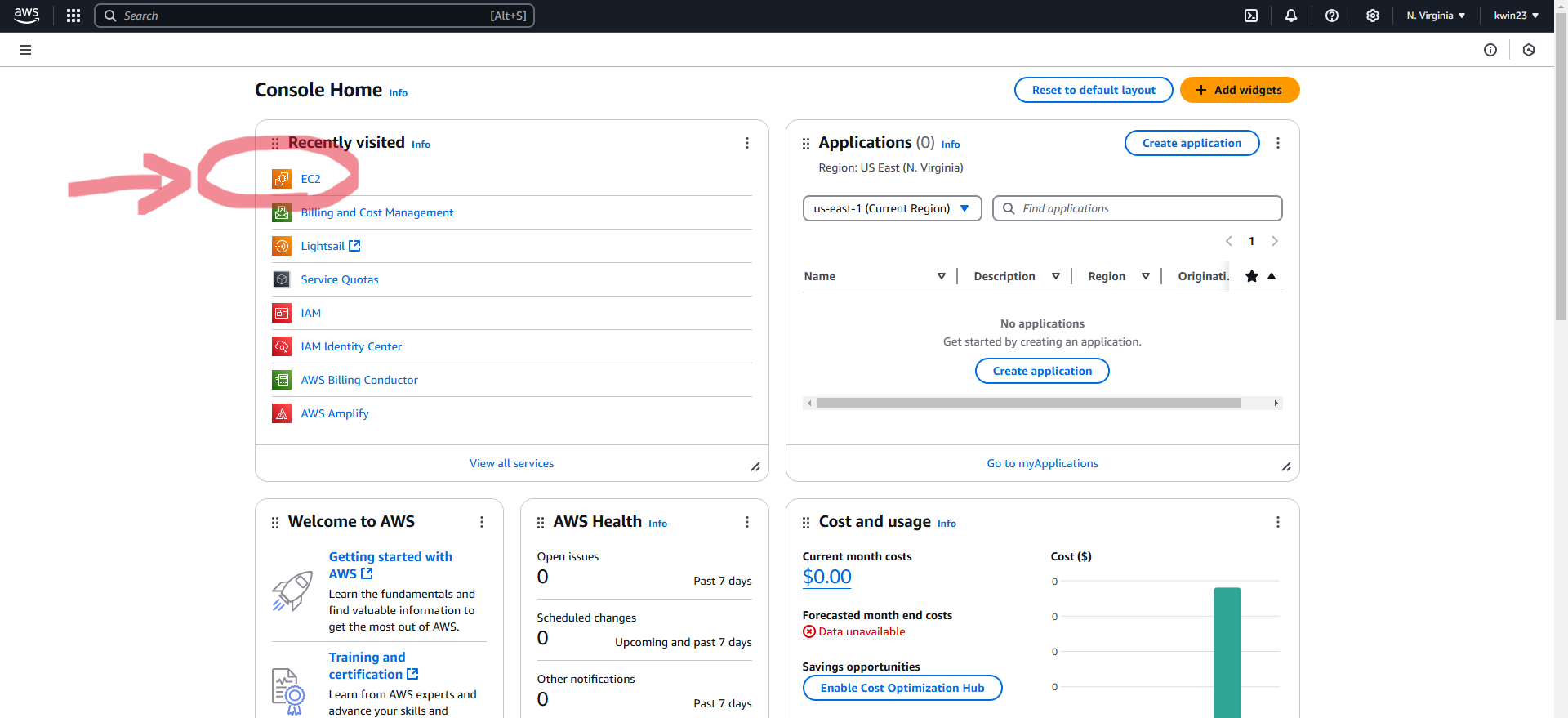This screenshot has height=718, width=1568.
Task: Open the help question mark icon
Action: pos(1332,16)
